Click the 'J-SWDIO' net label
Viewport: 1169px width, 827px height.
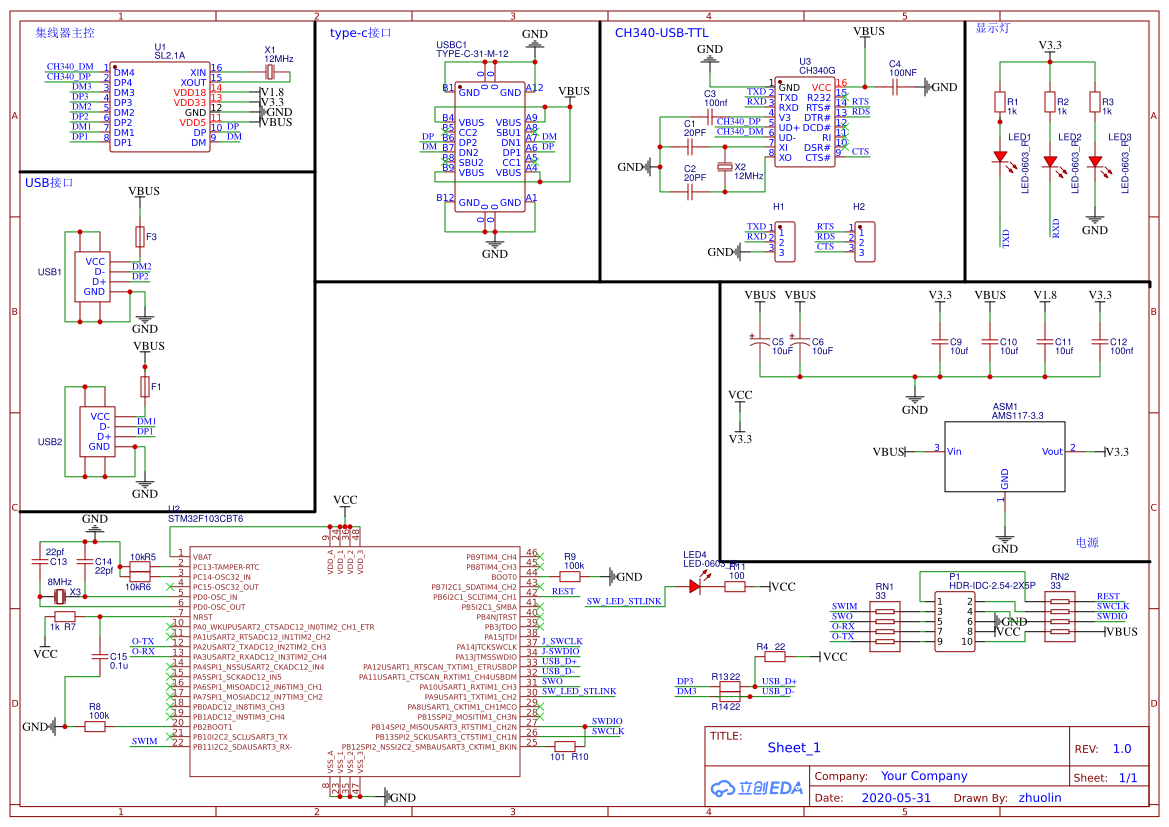(561, 651)
